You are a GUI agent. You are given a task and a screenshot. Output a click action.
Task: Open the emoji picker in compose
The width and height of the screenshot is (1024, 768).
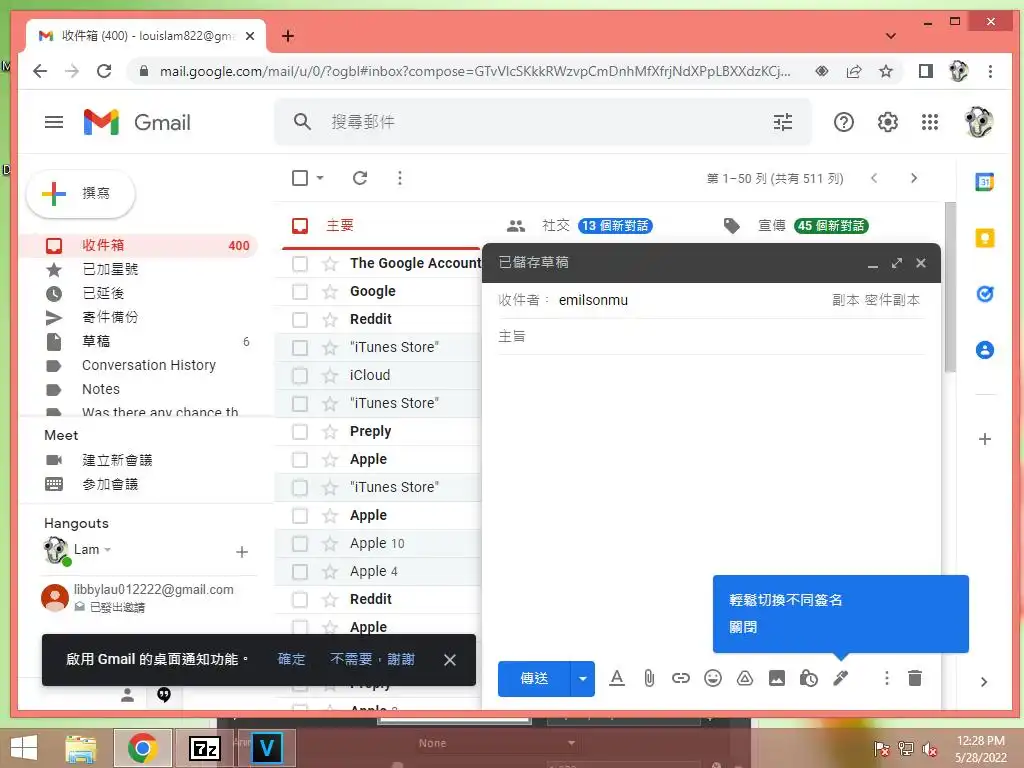tap(712, 679)
